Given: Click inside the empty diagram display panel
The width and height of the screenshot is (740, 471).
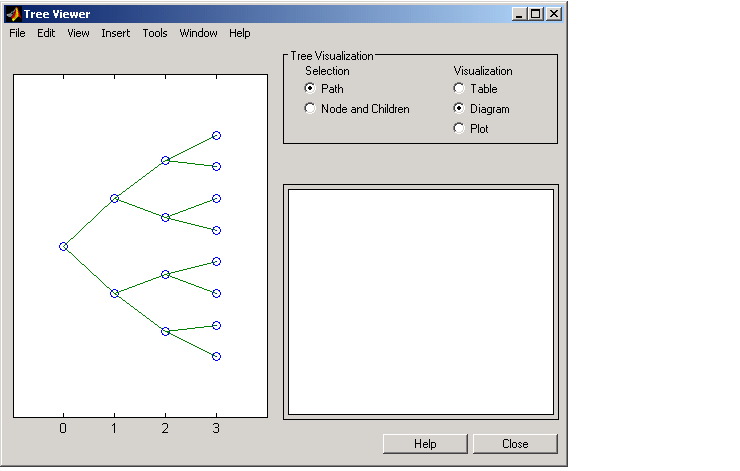Looking at the screenshot, I should [x=420, y=302].
